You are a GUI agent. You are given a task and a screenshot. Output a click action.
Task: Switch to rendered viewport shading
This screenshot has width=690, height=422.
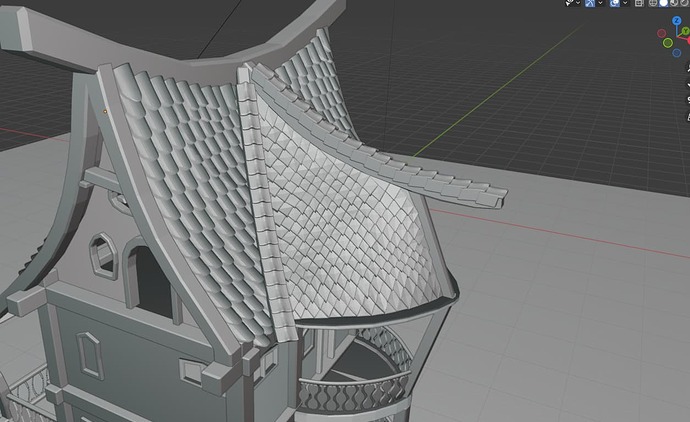click(684, 3)
